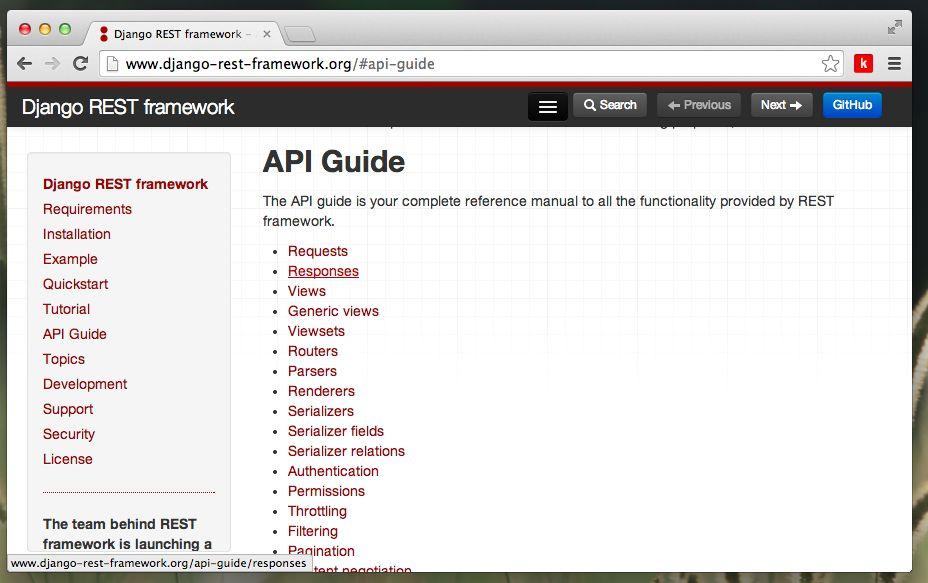Open the Chrome hamburger menu
Viewport: 928px width, 583px height.
[x=894, y=63]
